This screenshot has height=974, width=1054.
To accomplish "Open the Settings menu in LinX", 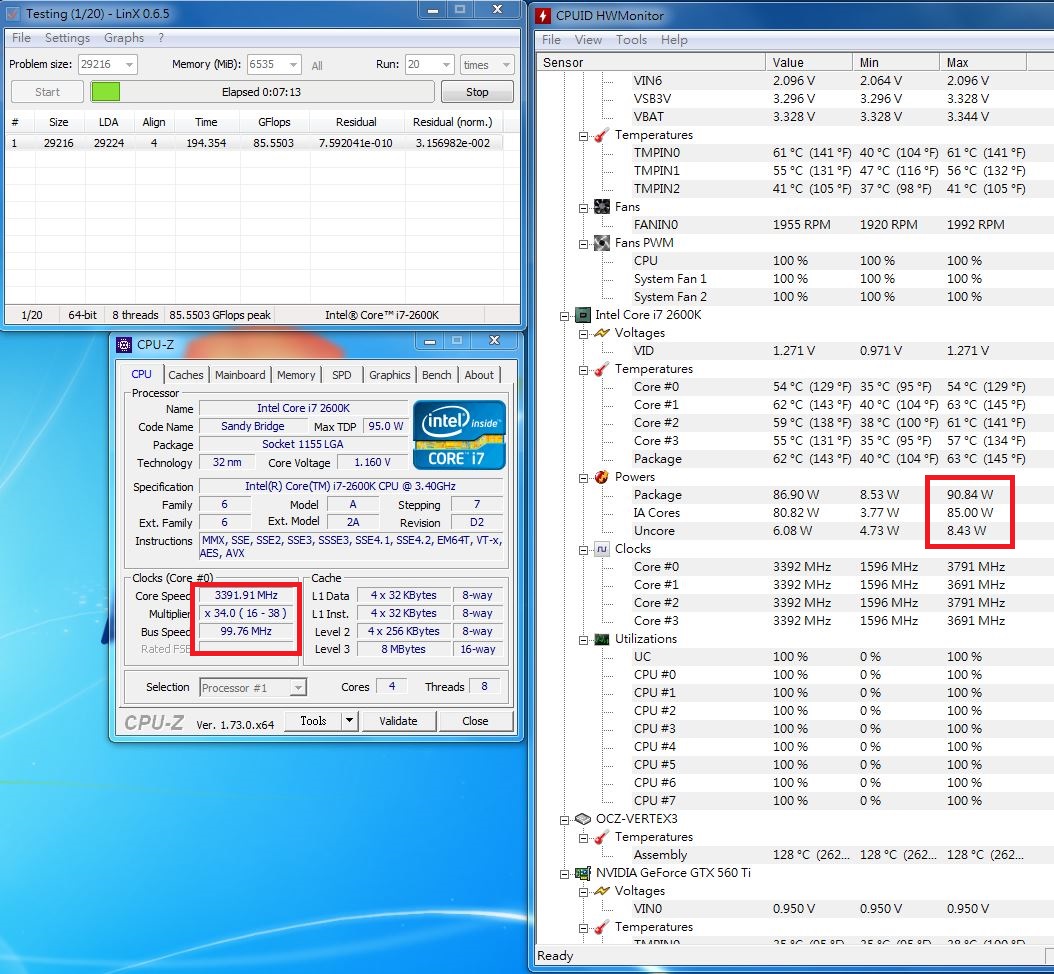I will tap(67, 38).
